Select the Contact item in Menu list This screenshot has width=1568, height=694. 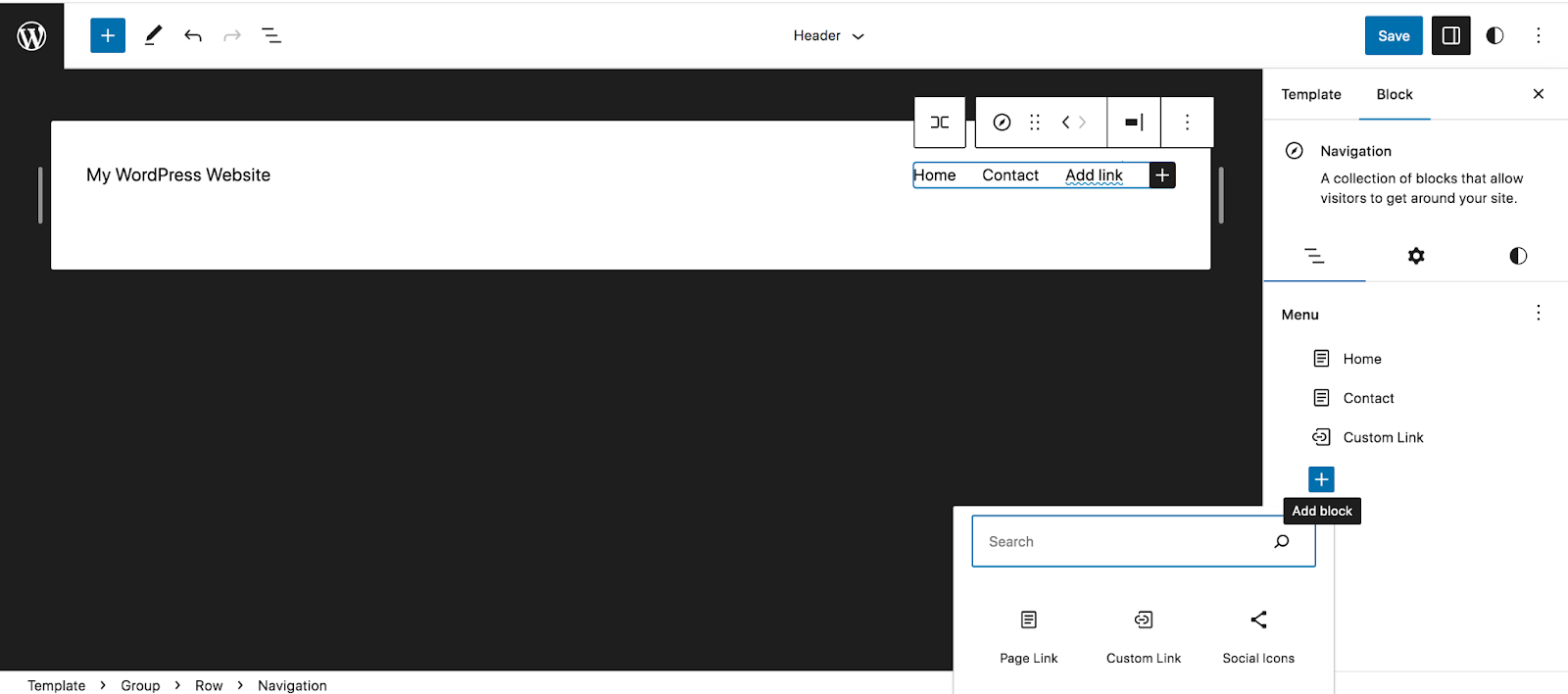point(1368,398)
